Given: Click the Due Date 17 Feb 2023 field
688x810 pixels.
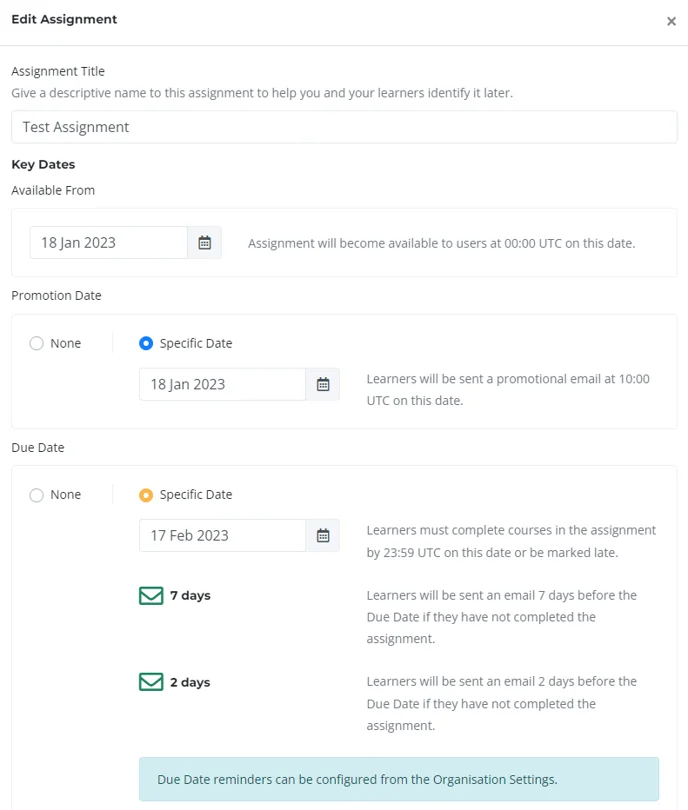Looking at the screenshot, I should [222, 535].
